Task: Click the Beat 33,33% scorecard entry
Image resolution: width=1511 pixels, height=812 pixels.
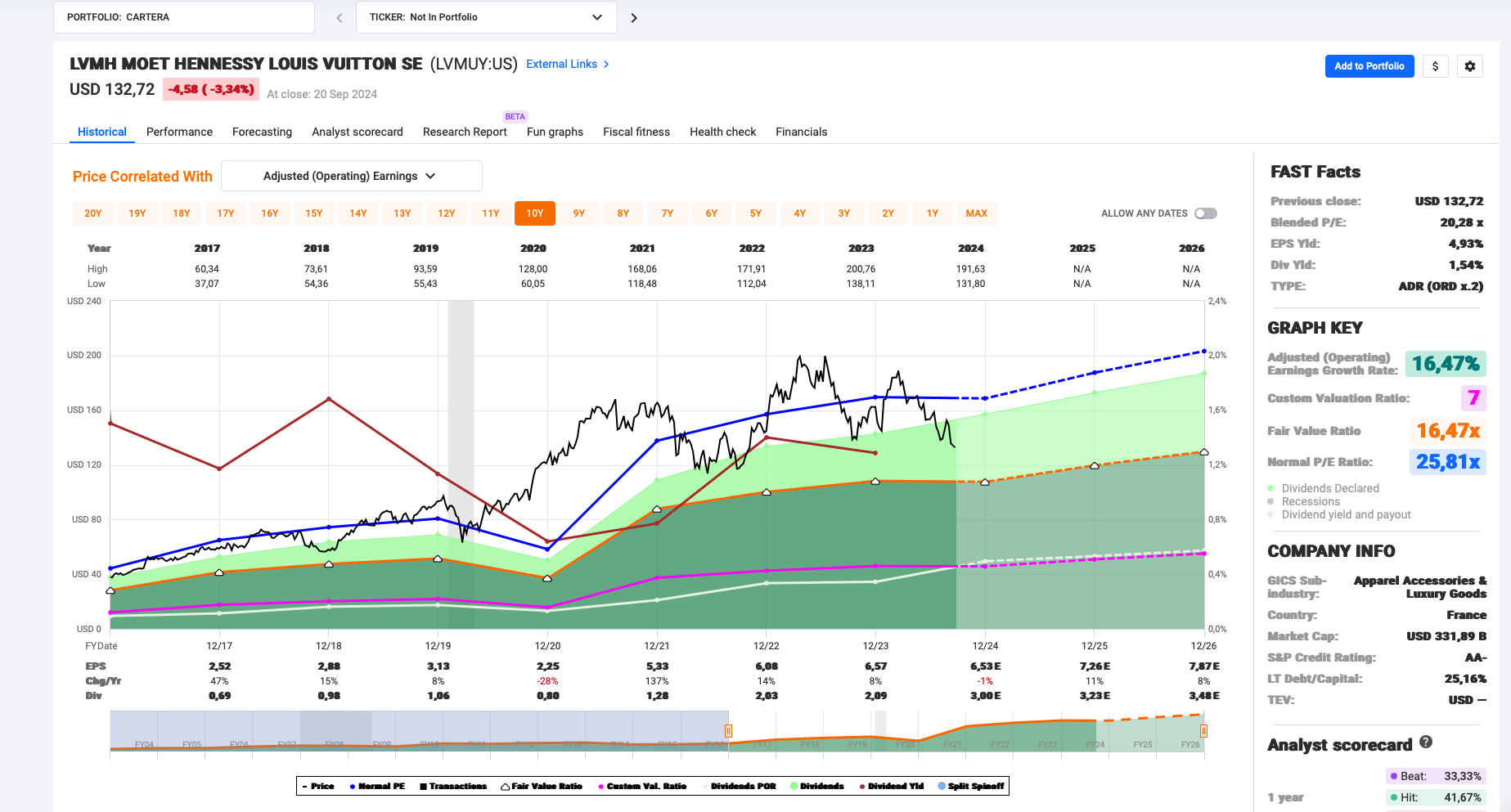Action: [1436, 776]
